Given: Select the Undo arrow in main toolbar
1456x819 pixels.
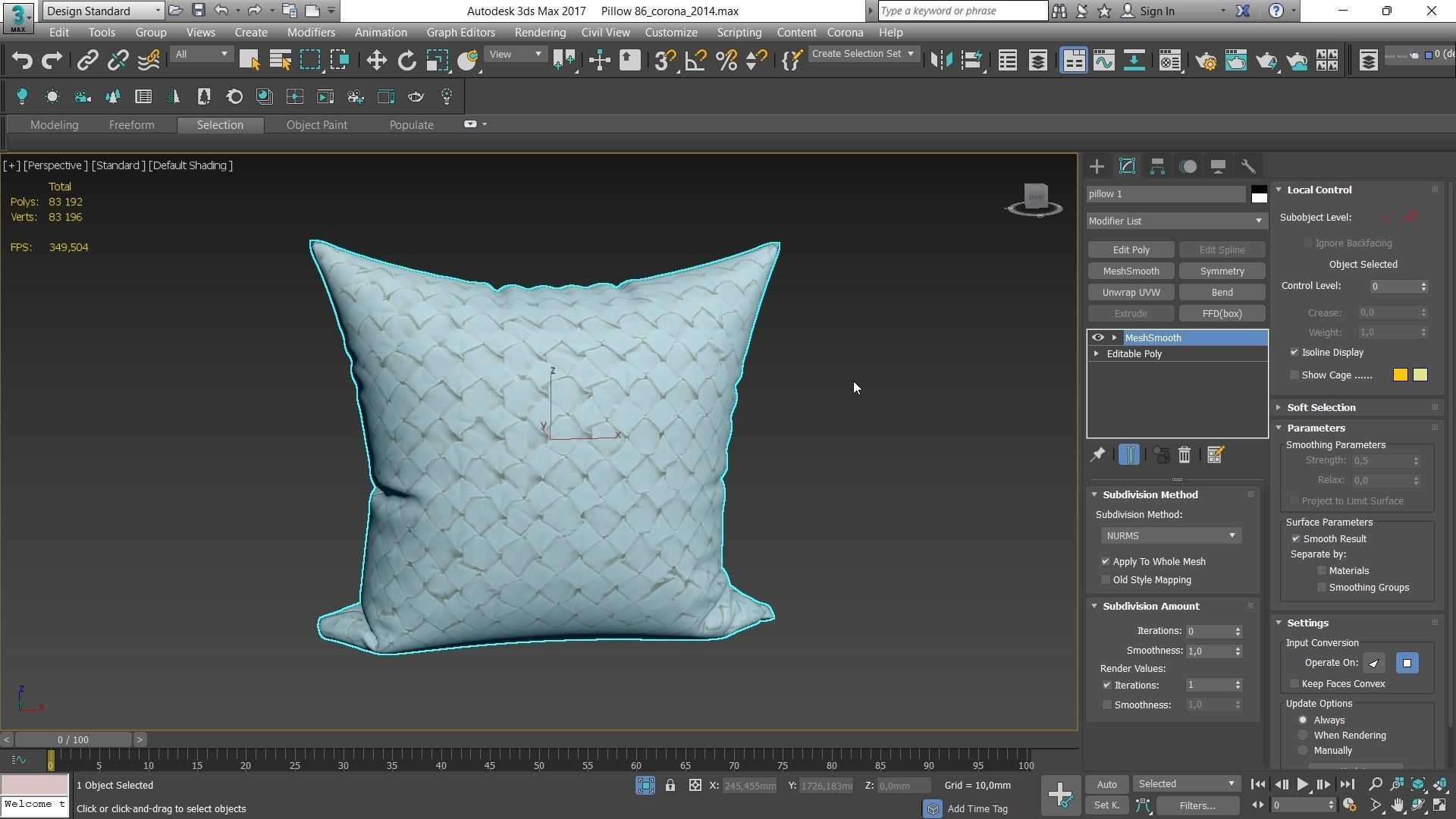Looking at the screenshot, I should (22, 61).
